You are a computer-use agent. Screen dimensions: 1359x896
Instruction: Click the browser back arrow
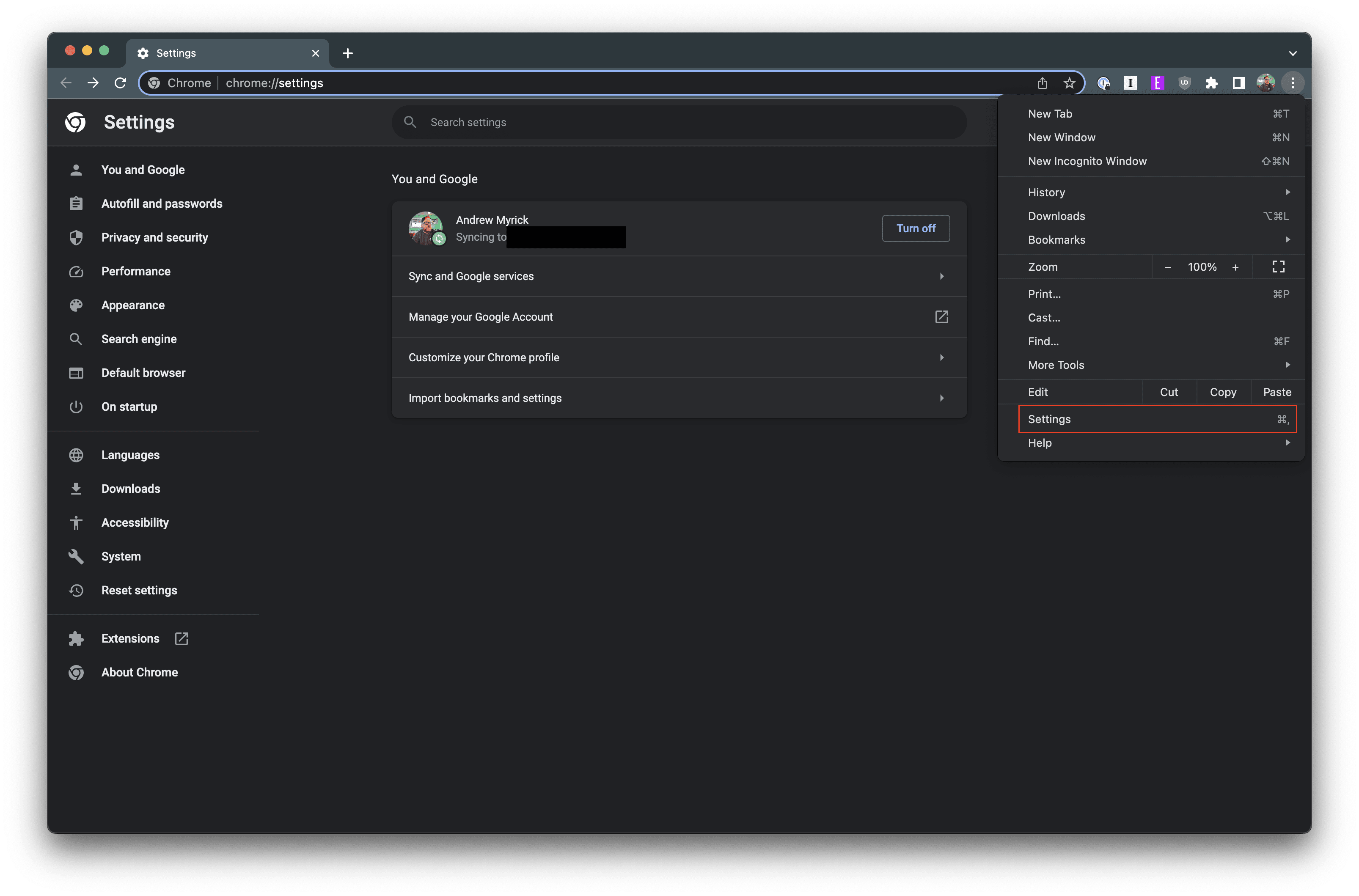coord(66,83)
